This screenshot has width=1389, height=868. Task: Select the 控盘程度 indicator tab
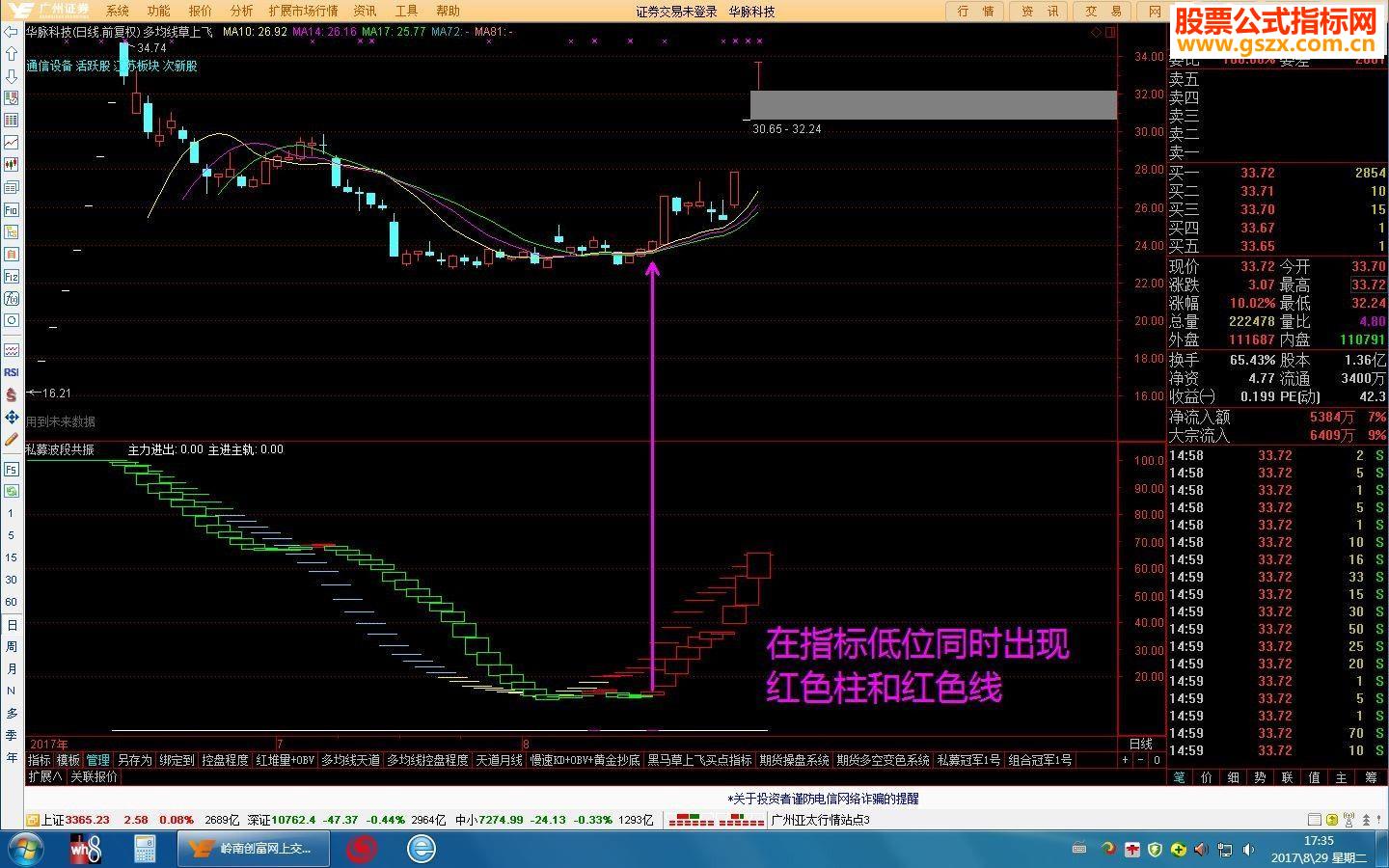(225, 760)
